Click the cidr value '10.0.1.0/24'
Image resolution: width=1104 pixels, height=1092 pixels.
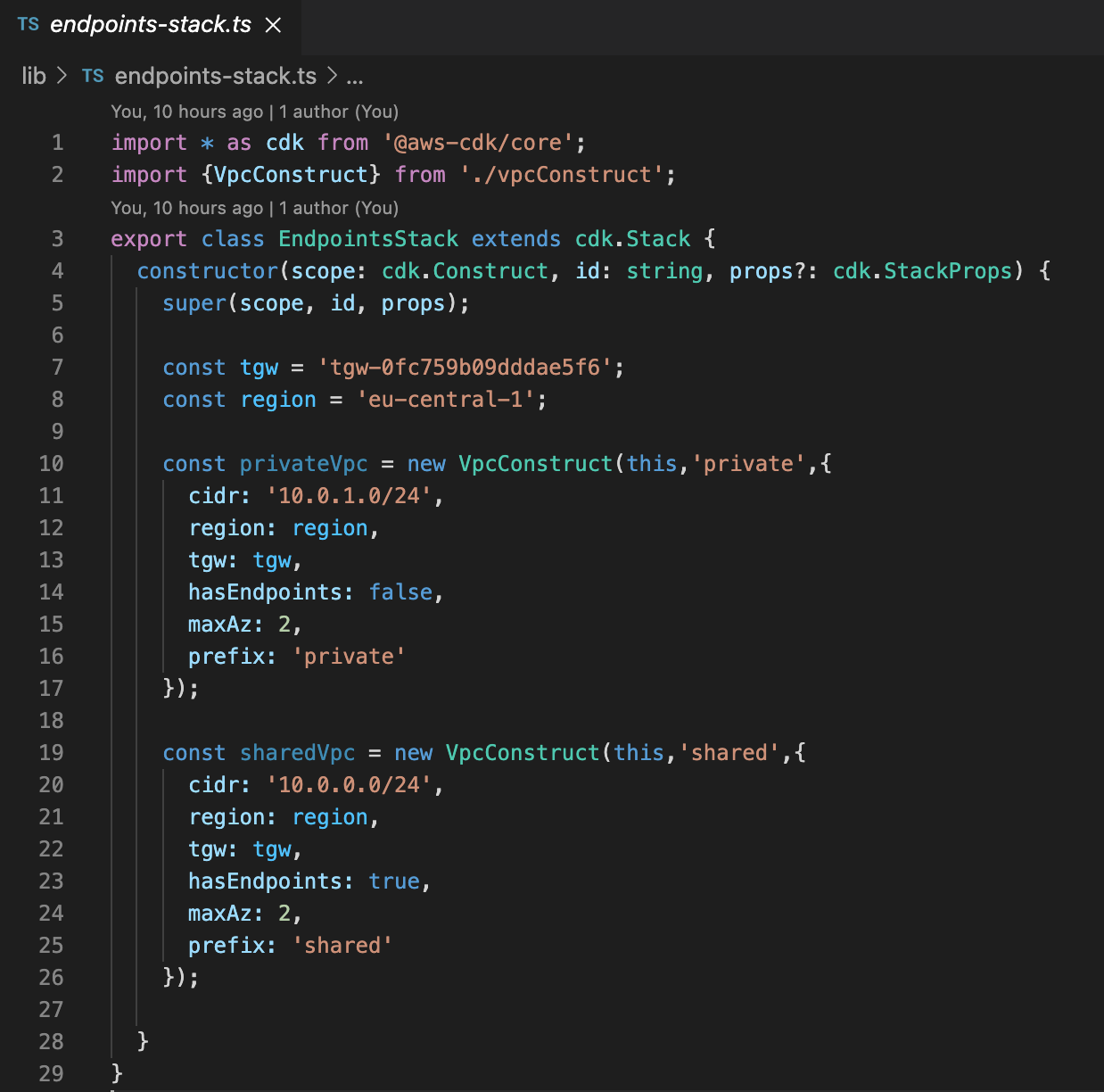348,495
